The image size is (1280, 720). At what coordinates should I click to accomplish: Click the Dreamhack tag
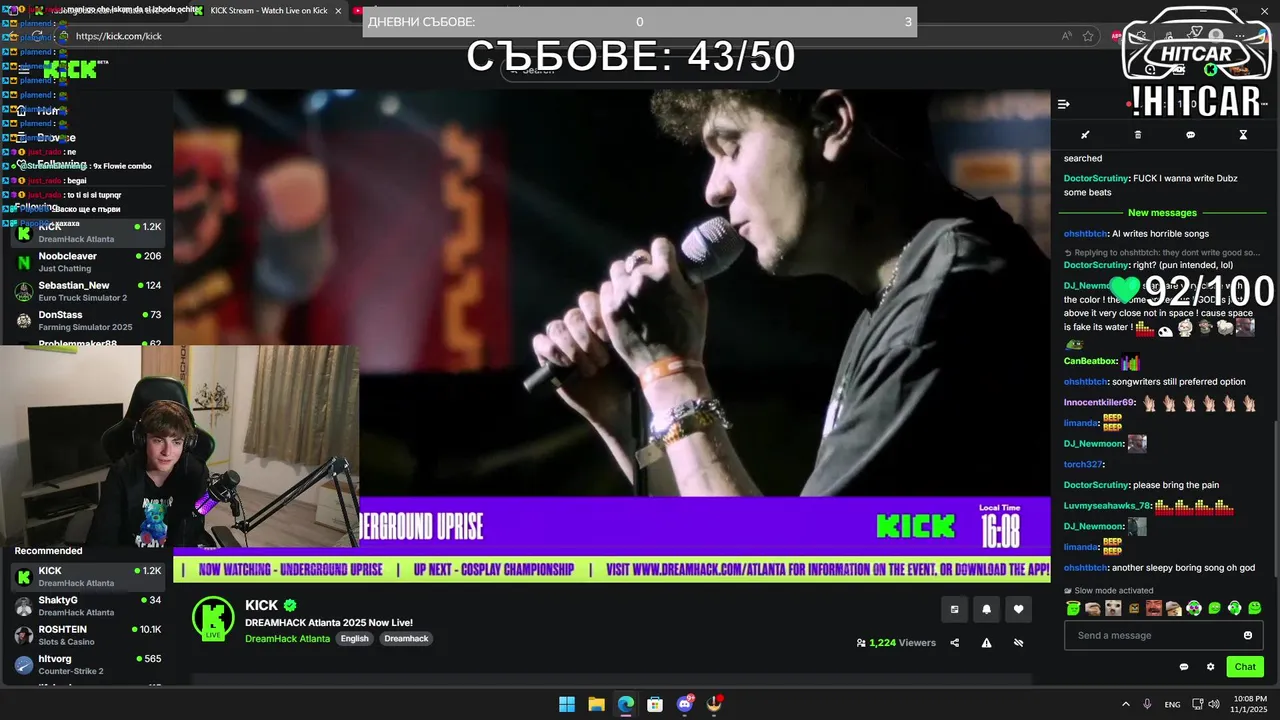(x=406, y=639)
